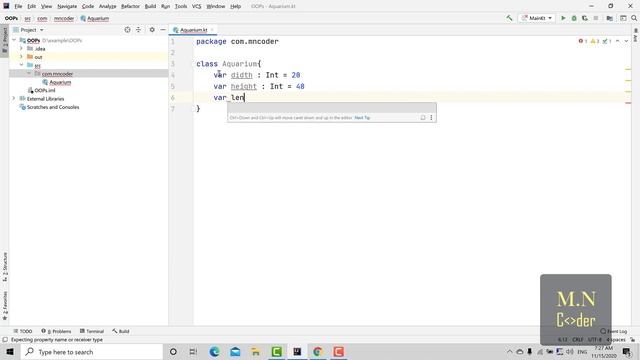640x360 pixels.
Task: Select opened file locator target icon
Action: [127, 30]
